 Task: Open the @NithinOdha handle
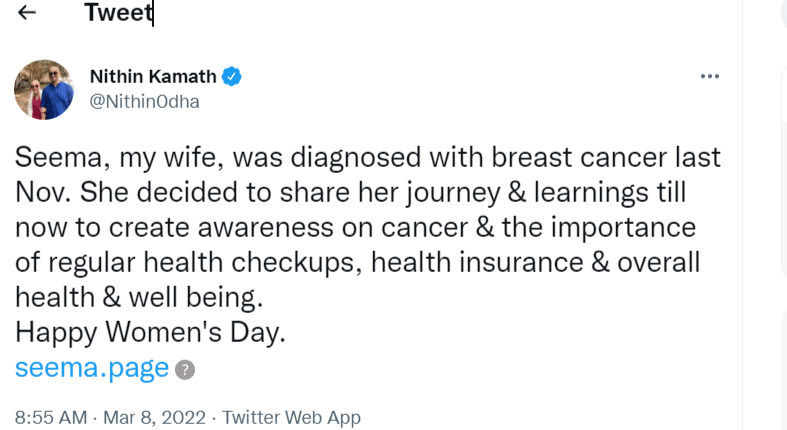pyautogui.click(x=144, y=101)
